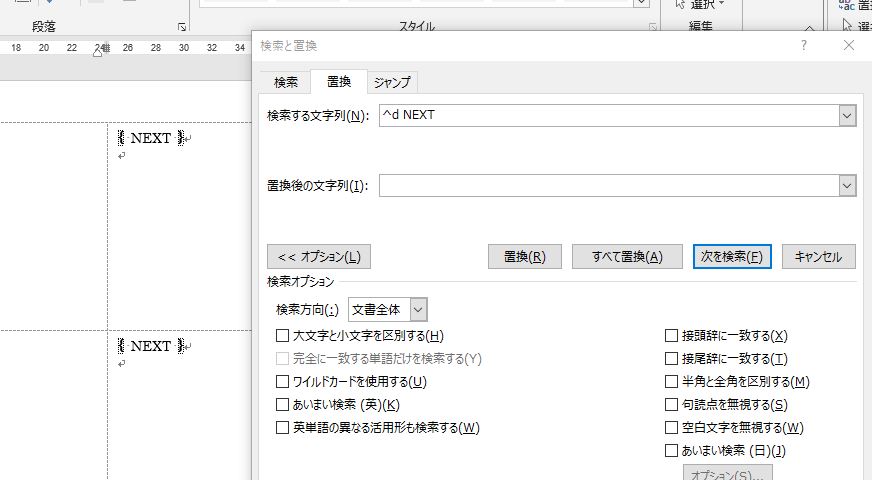Click the 検索する文字列 input field

609,115
